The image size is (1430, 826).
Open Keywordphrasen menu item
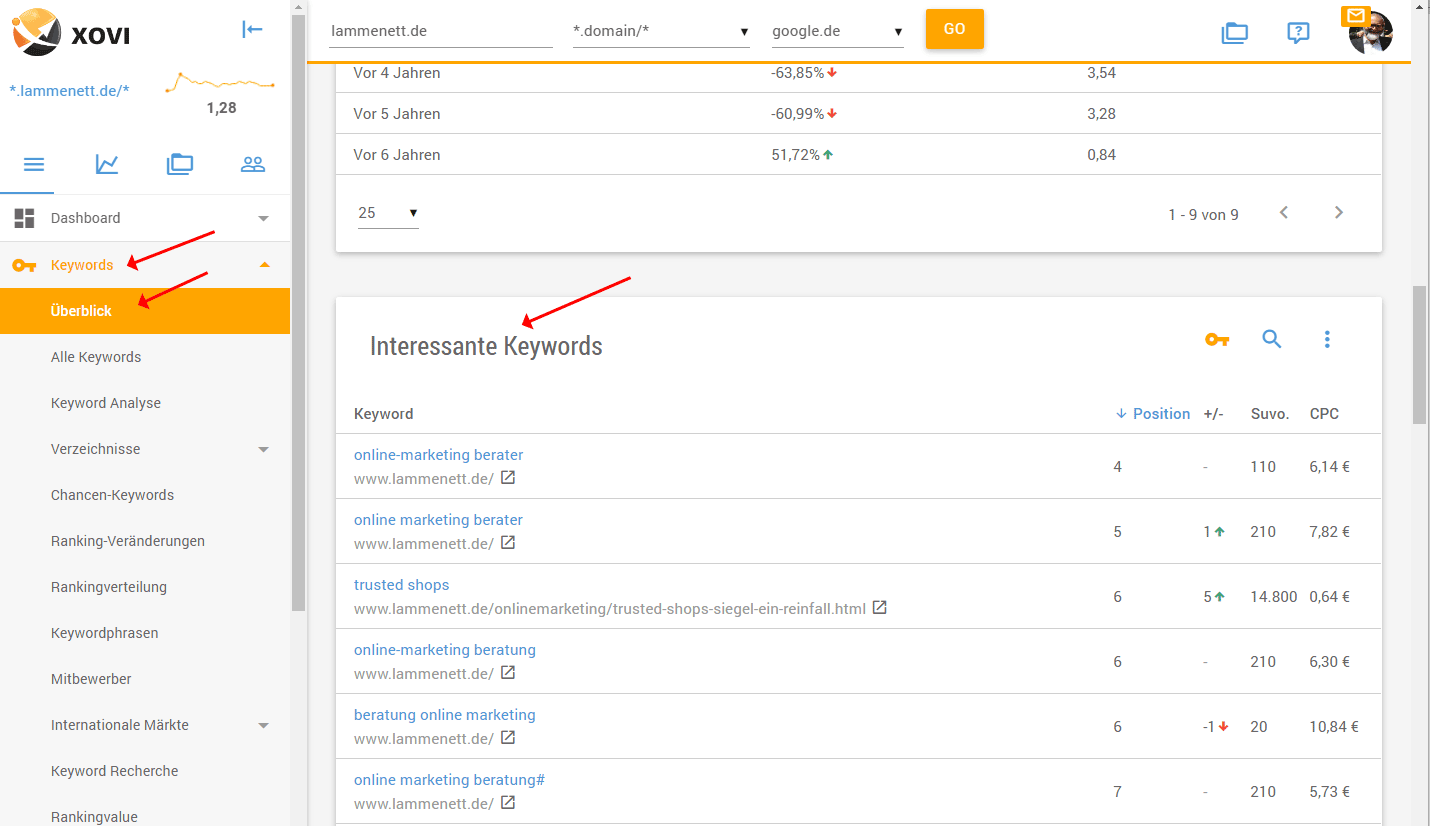point(105,633)
